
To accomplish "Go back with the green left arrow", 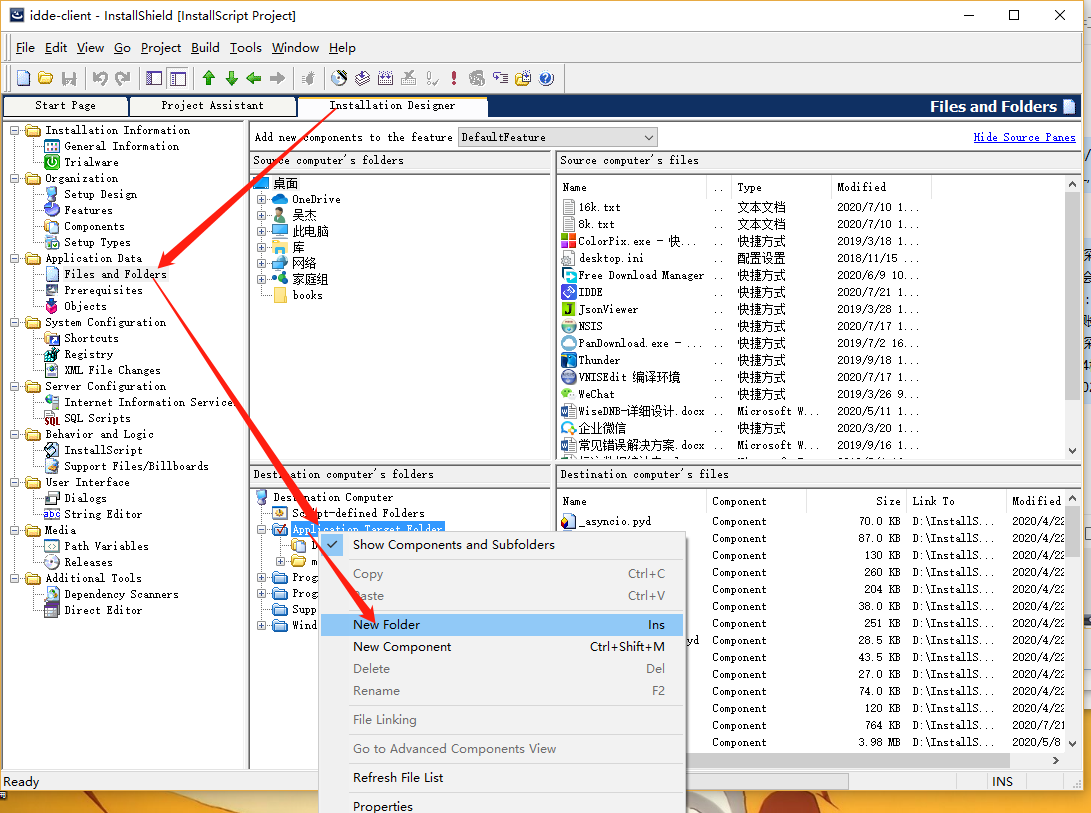I will coord(254,78).
